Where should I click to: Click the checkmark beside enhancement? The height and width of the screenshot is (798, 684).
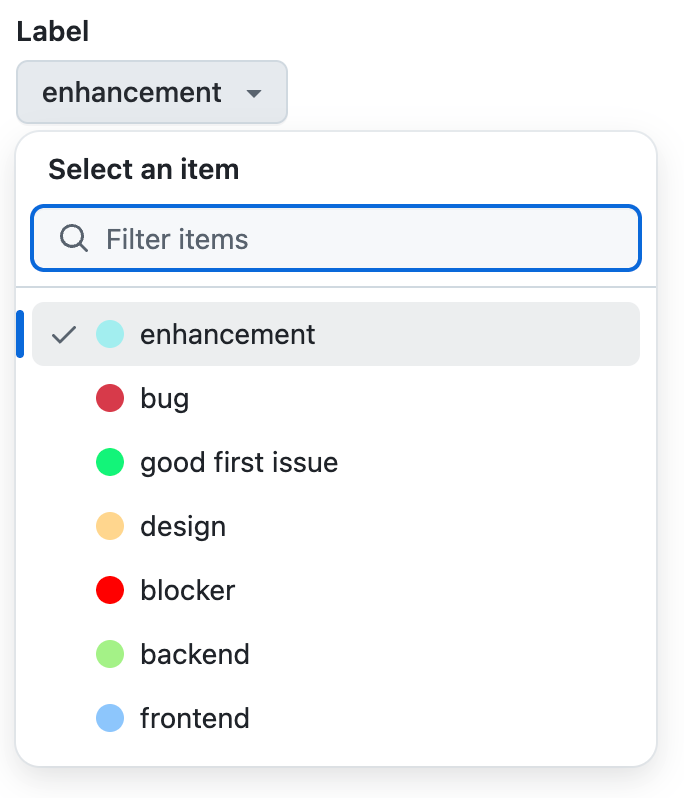[x=64, y=334]
